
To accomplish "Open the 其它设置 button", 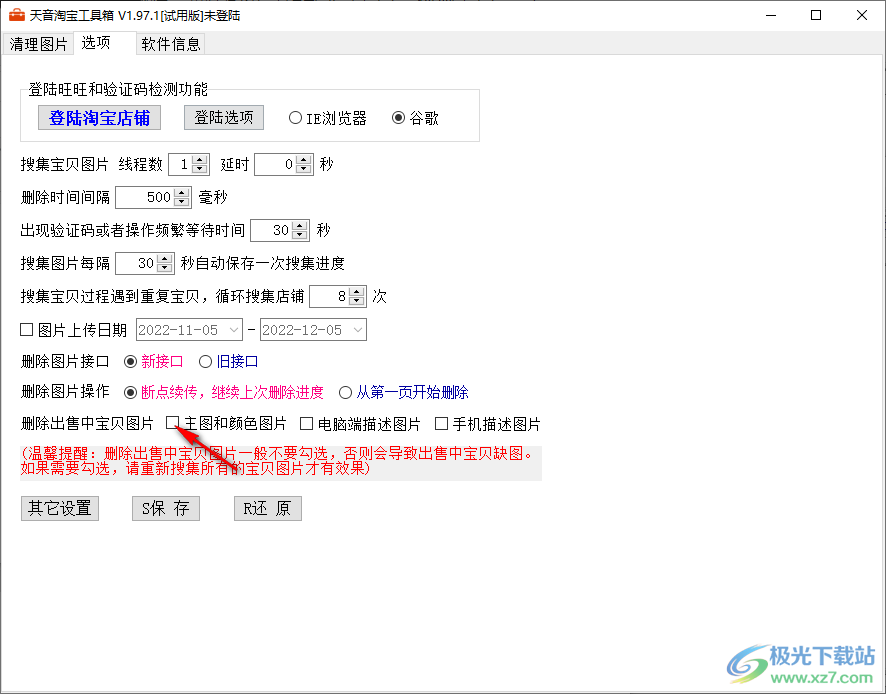I will (60, 508).
